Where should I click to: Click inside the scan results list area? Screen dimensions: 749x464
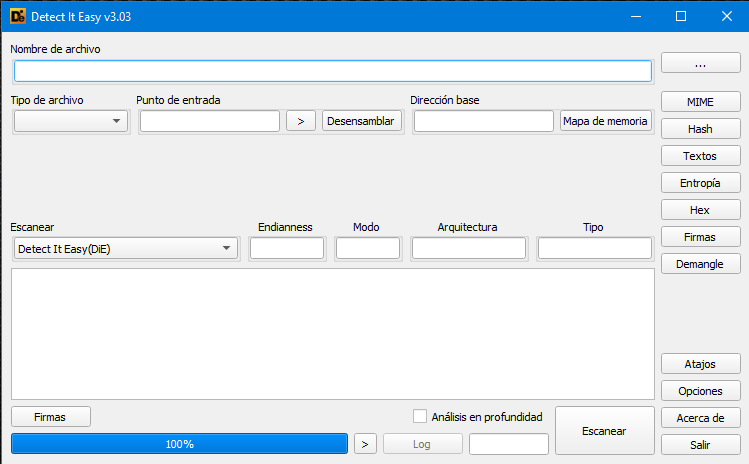click(333, 334)
